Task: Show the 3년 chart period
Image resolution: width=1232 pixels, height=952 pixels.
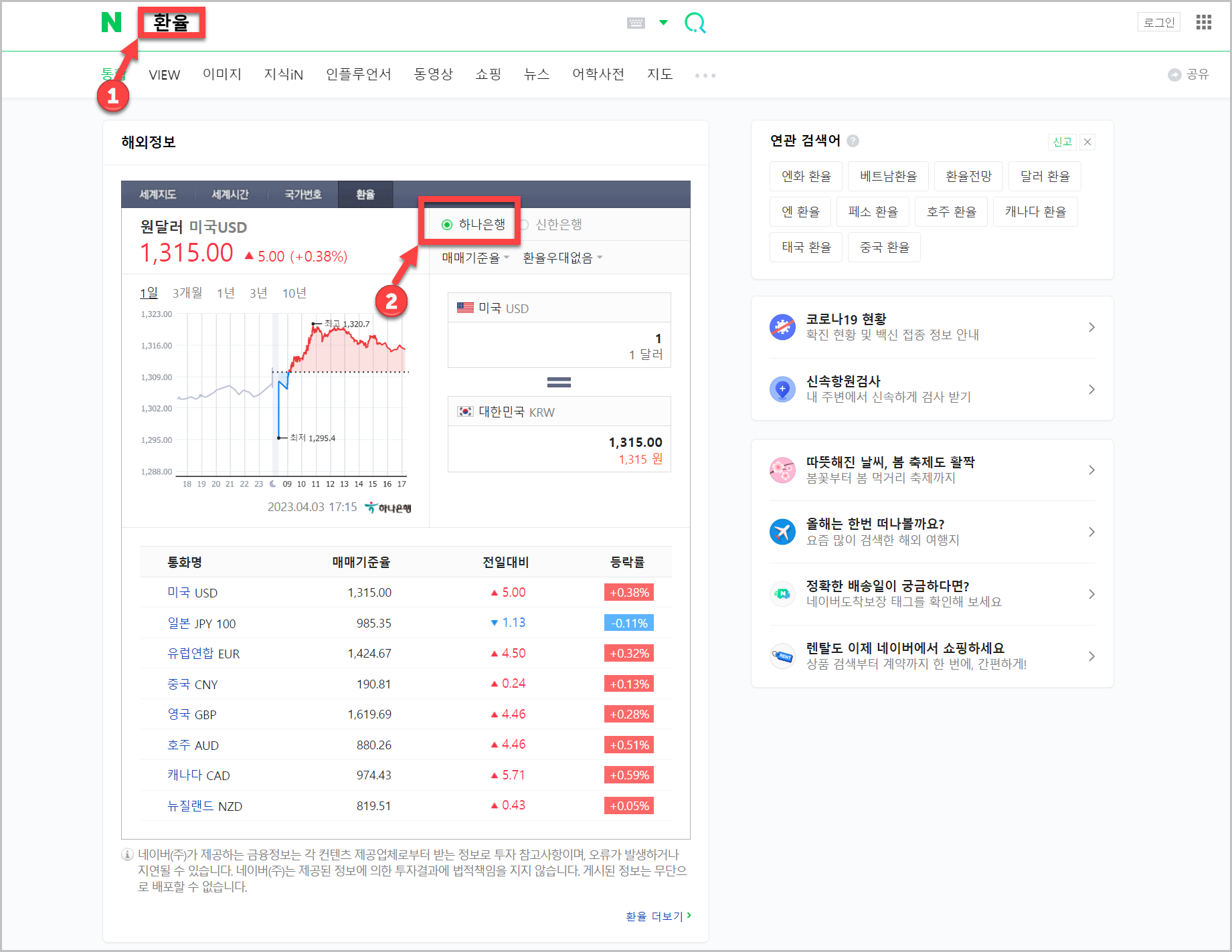Action: point(259,293)
